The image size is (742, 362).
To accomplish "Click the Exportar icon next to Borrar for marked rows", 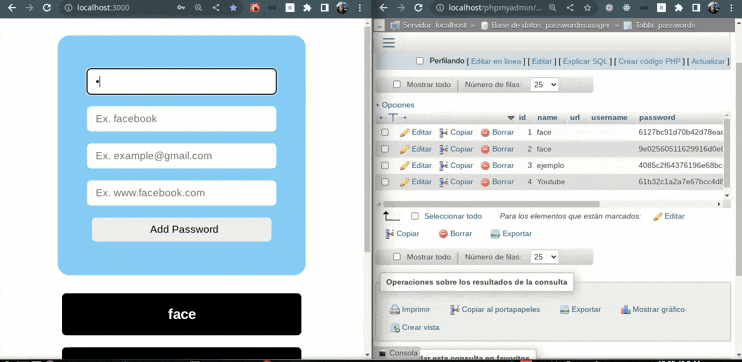I will coord(495,234).
